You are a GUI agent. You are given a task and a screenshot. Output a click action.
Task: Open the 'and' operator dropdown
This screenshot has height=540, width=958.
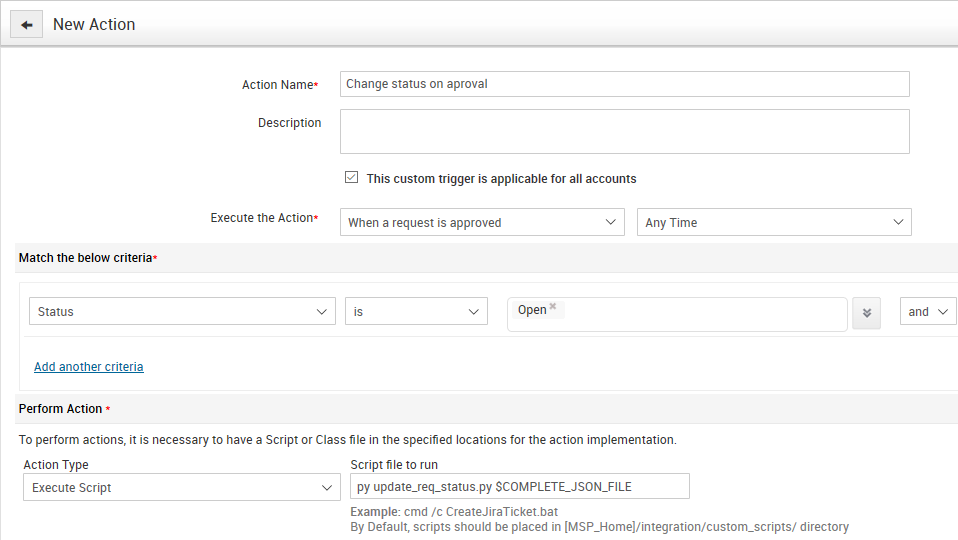tap(927, 311)
